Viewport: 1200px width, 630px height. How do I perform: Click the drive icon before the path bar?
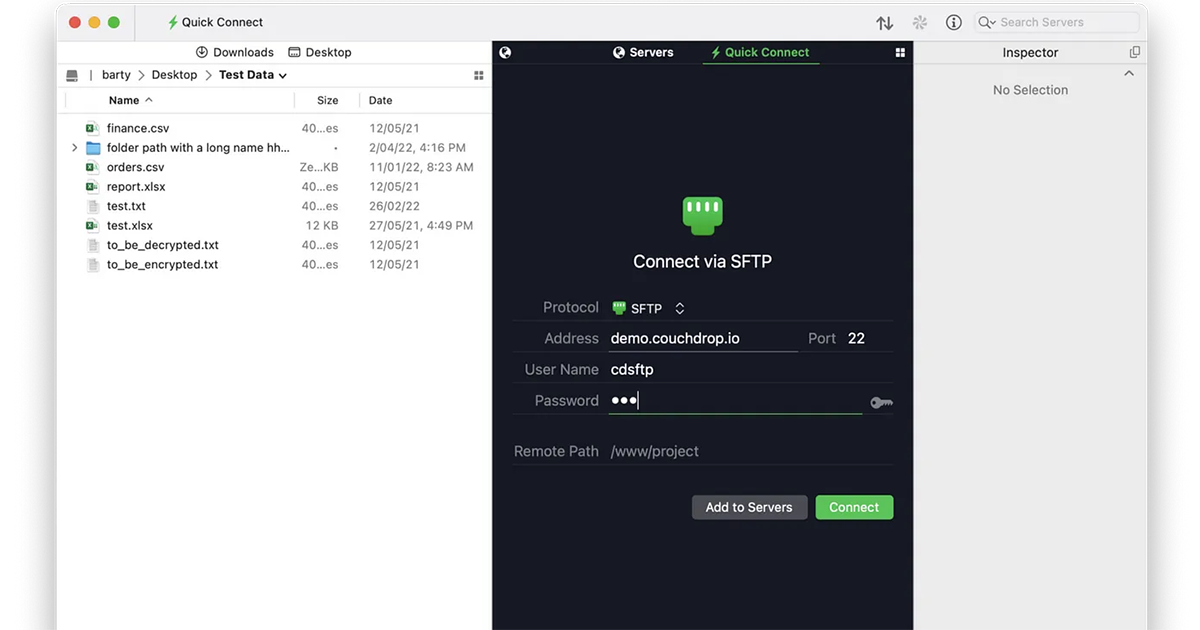pyautogui.click(x=71, y=74)
